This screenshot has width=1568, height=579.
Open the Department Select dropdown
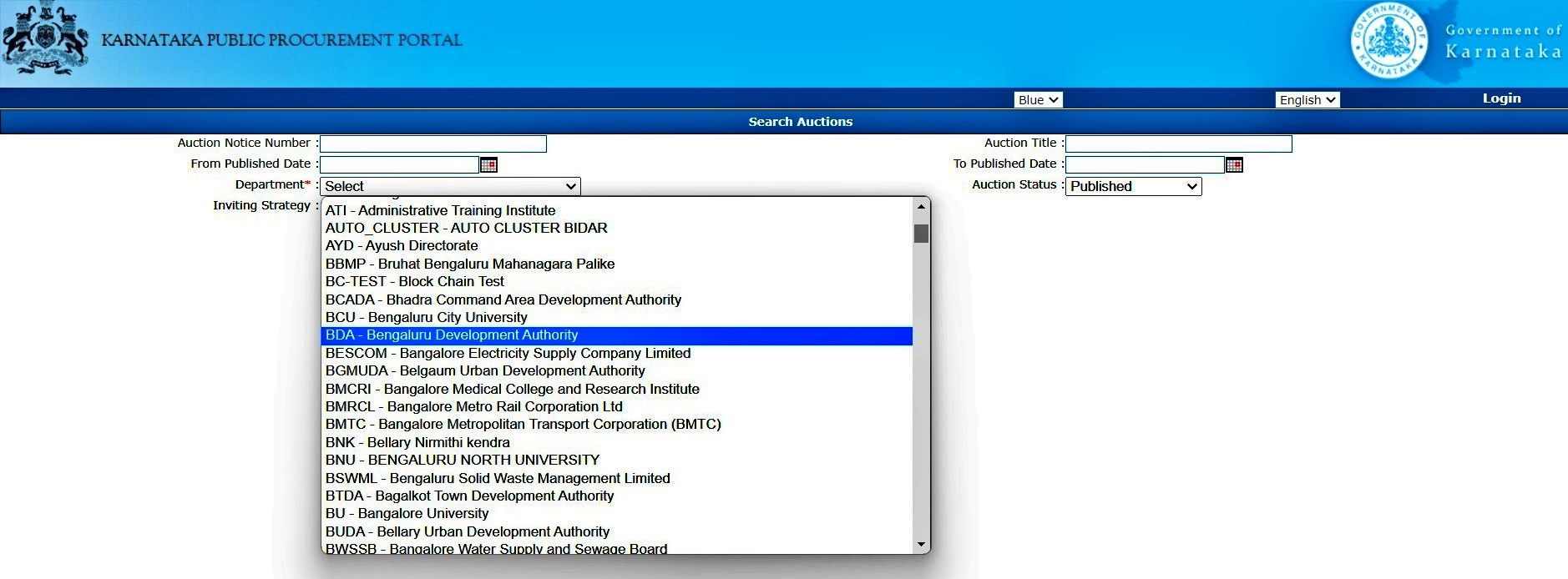(x=451, y=186)
